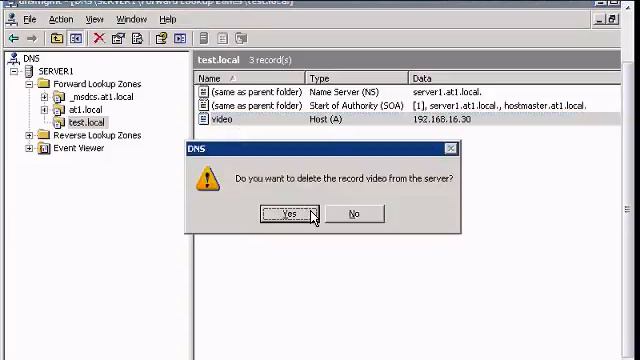
Task: Click the Start of Authority record icon
Action: (203, 105)
